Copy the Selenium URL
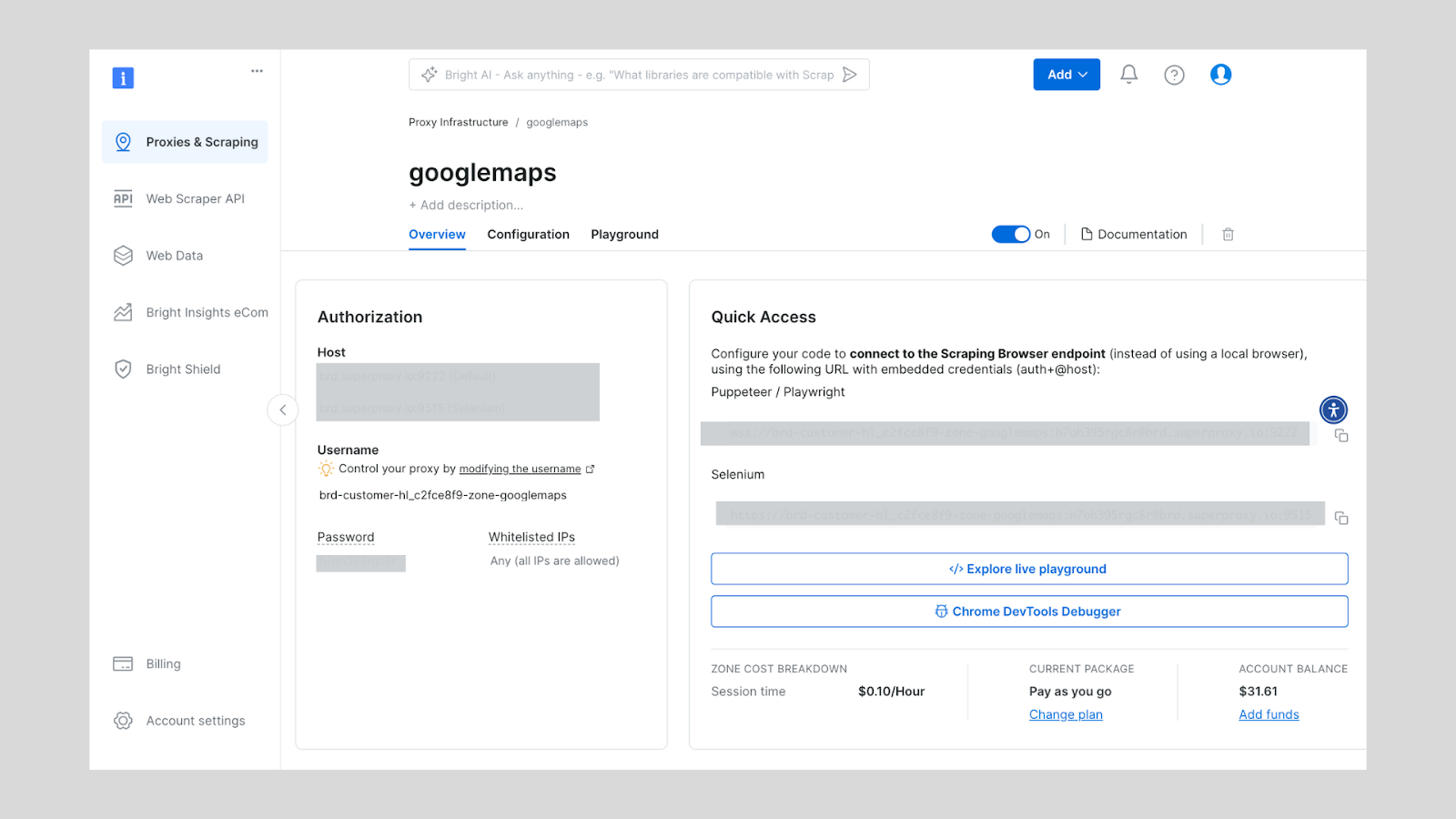The width and height of the screenshot is (1456, 819). [x=1341, y=518]
